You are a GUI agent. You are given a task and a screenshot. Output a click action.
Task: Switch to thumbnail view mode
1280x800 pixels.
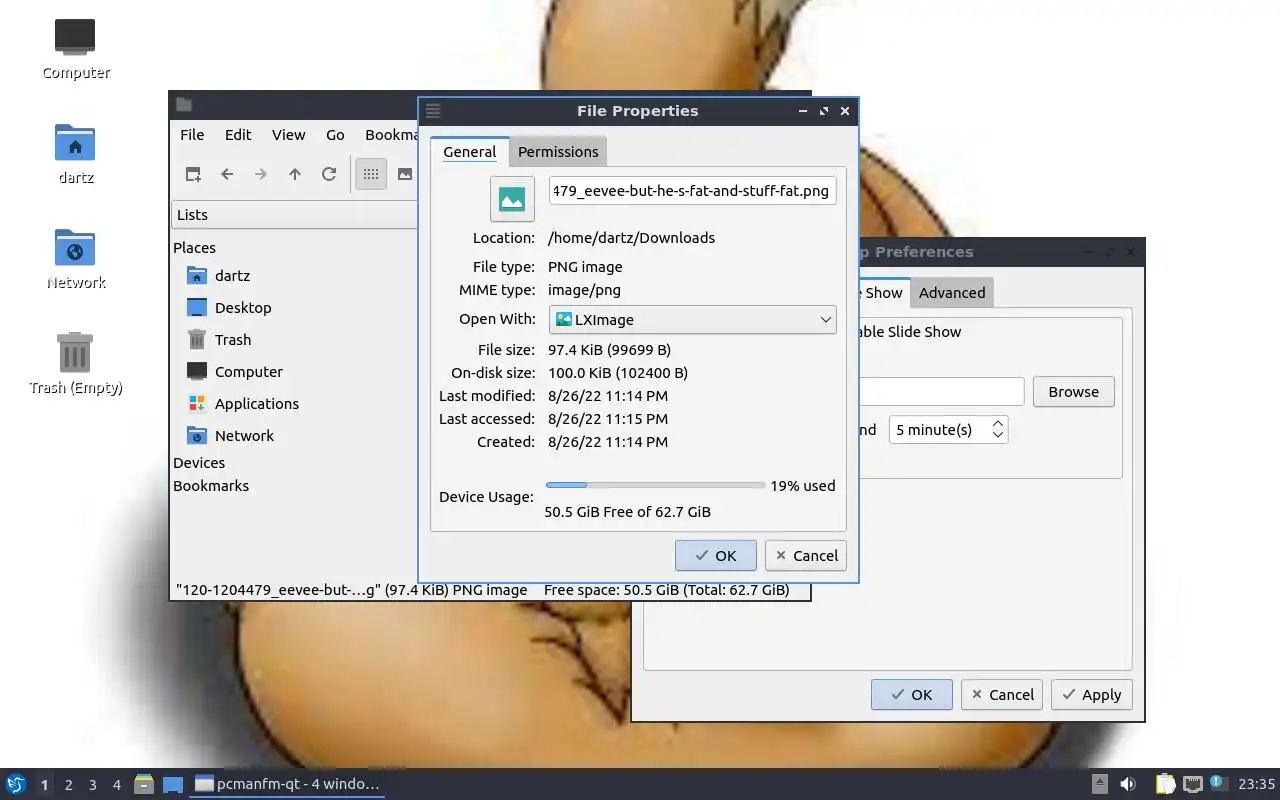(404, 174)
